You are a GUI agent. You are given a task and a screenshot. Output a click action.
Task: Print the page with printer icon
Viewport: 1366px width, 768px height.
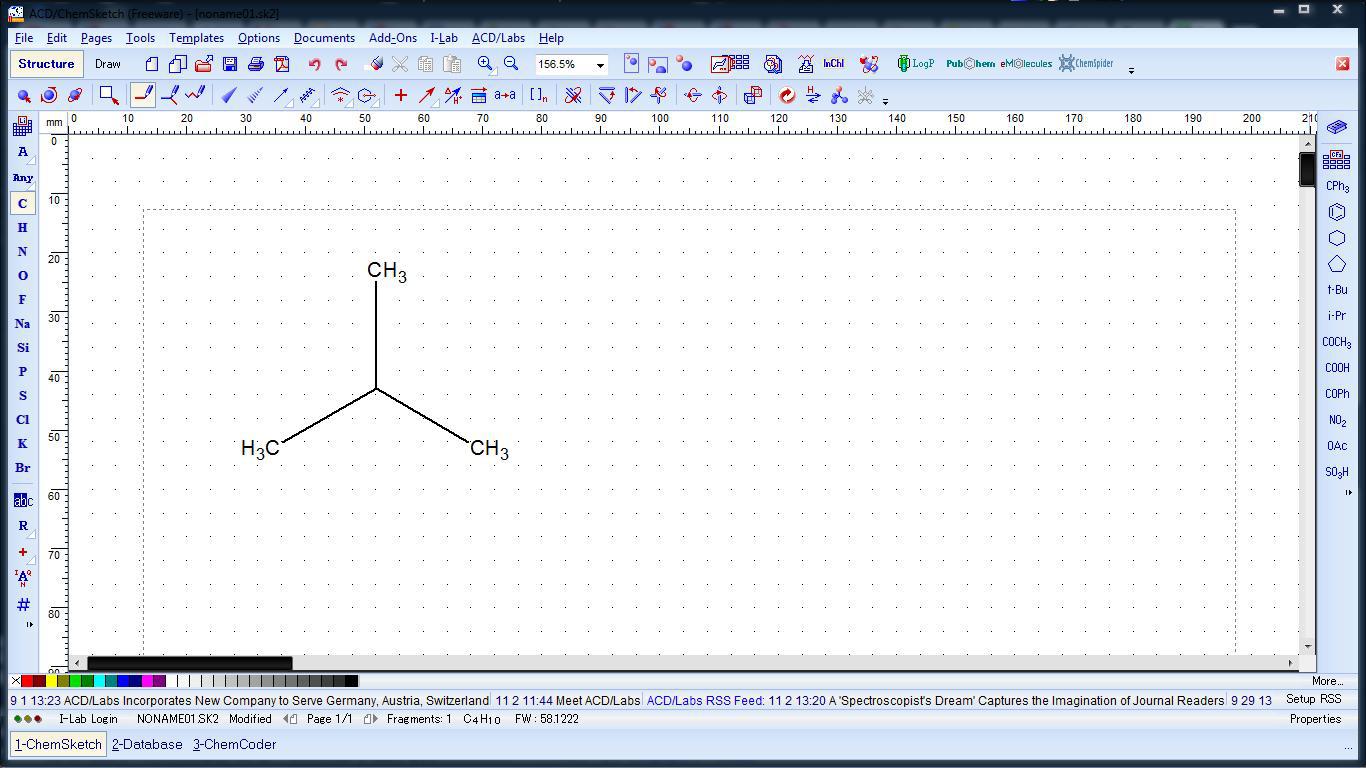click(256, 64)
